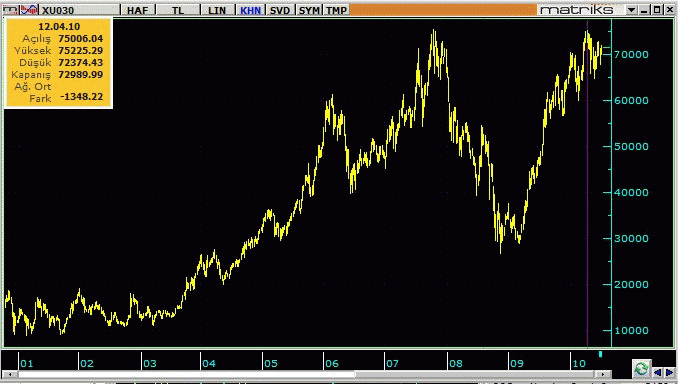Open the waveform chart-type icon beside XU030
This screenshot has width=678, height=384.
pyautogui.click(x=29, y=10)
